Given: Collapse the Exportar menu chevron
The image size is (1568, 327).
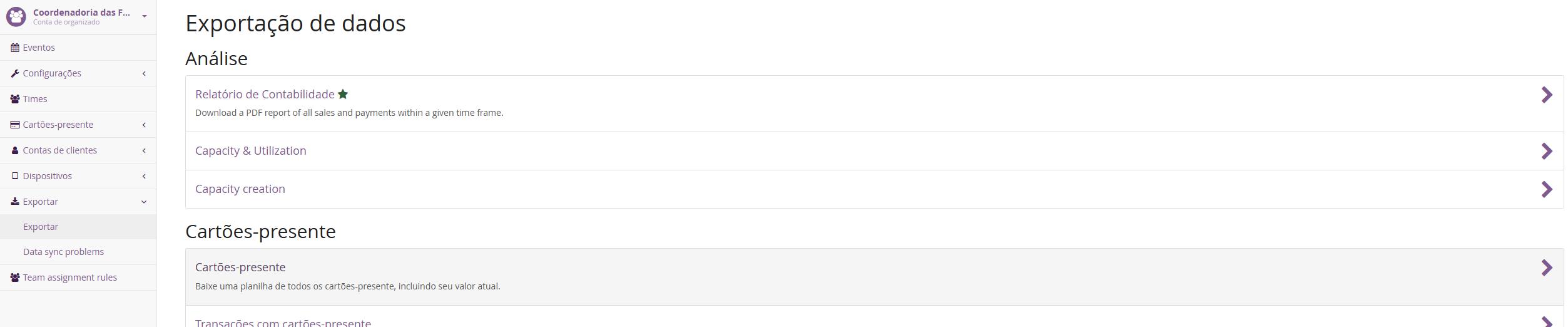Looking at the screenshot, I should pos(144,202).
